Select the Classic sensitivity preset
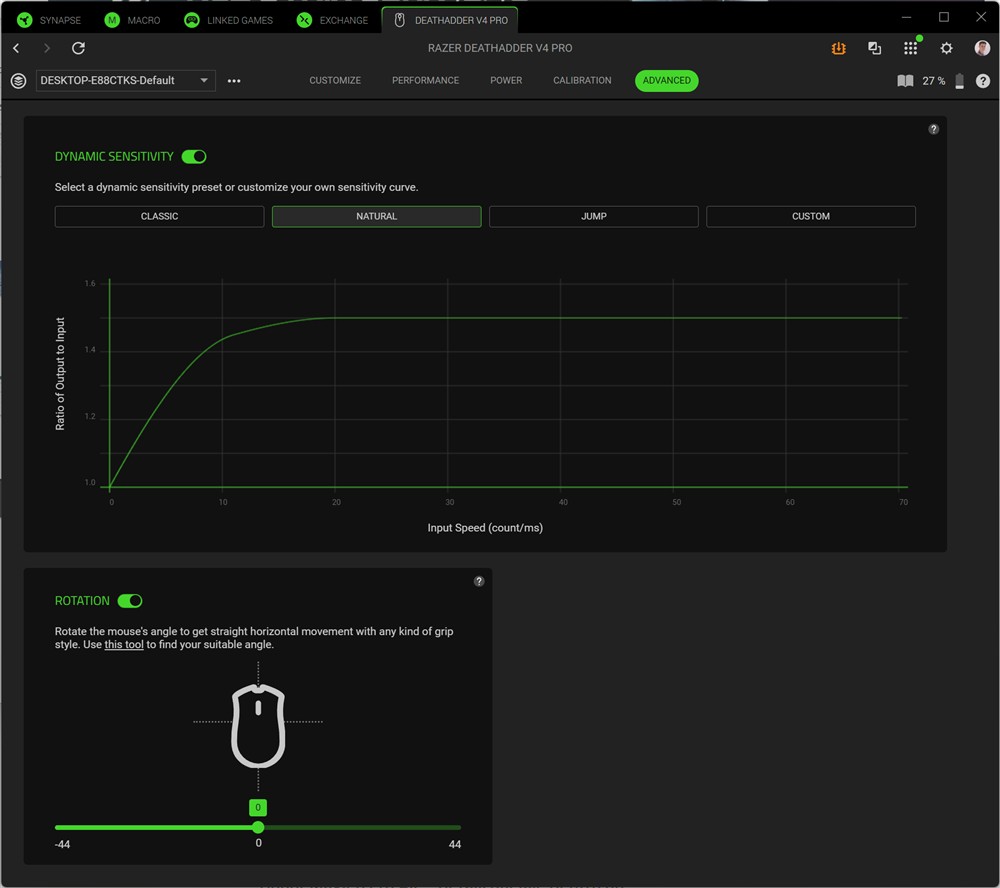The image size is (1000, 888). (x=159, y=216)
